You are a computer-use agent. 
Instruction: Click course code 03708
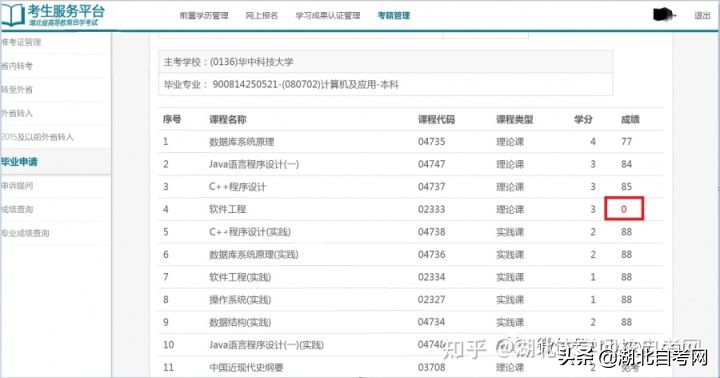pos(432,367)
